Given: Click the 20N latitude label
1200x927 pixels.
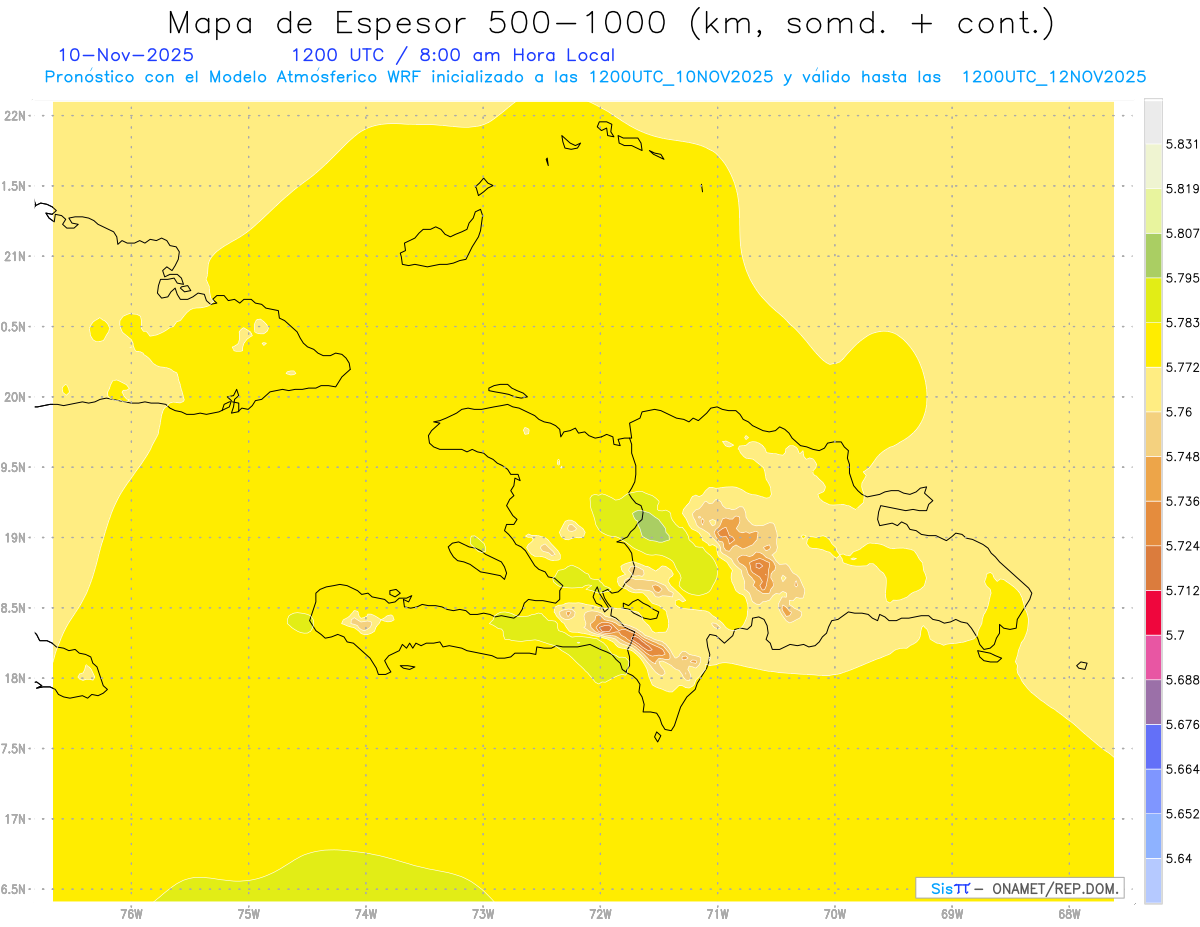Looking at the screenshot, I should pos(15,397).
